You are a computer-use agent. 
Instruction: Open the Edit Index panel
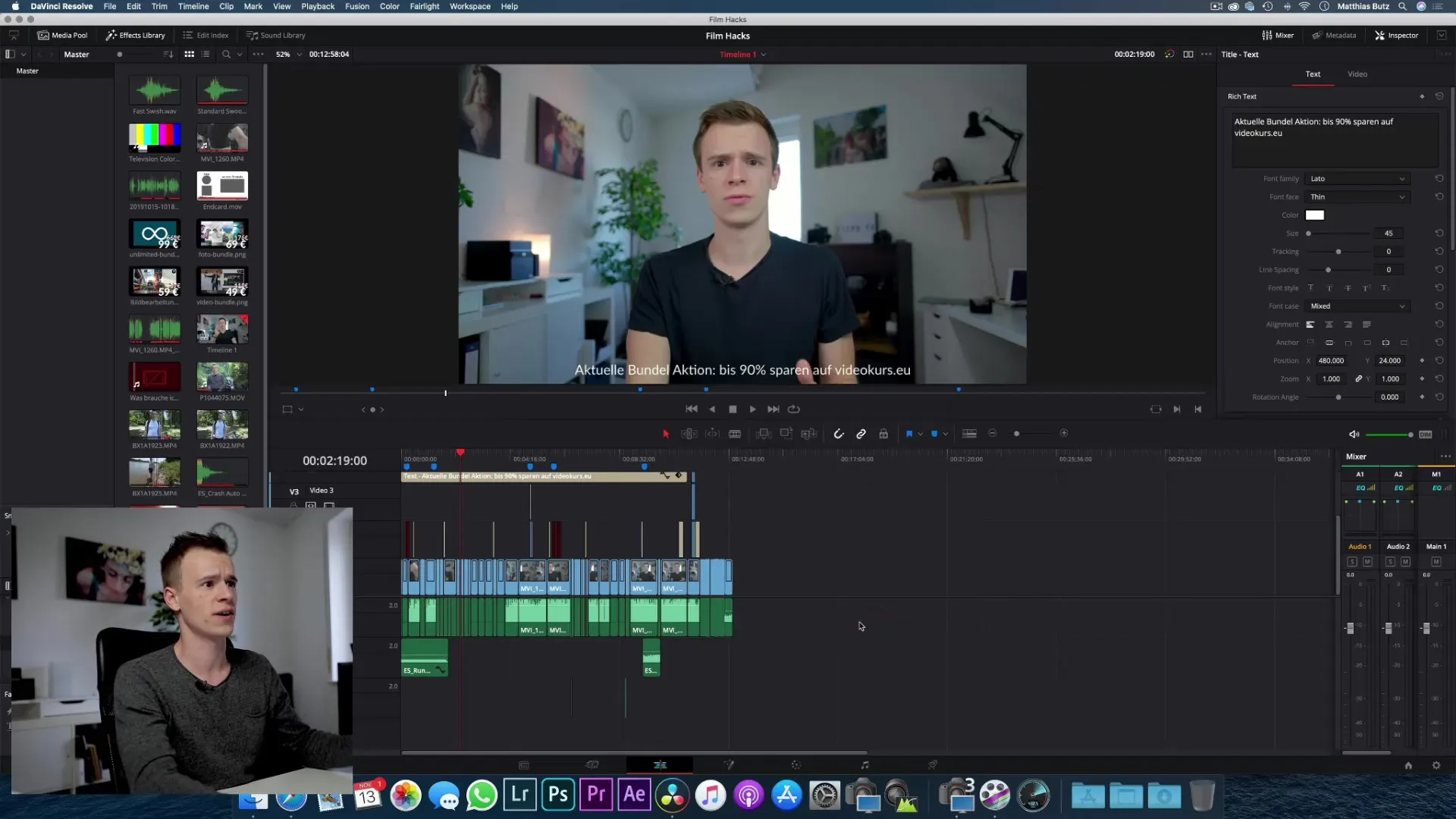coord(206,35)
